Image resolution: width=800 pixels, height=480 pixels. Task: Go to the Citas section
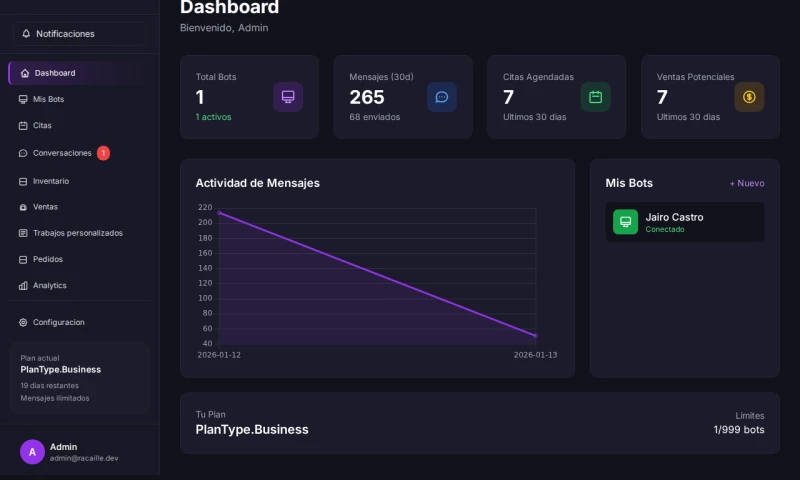coord(42,126)
